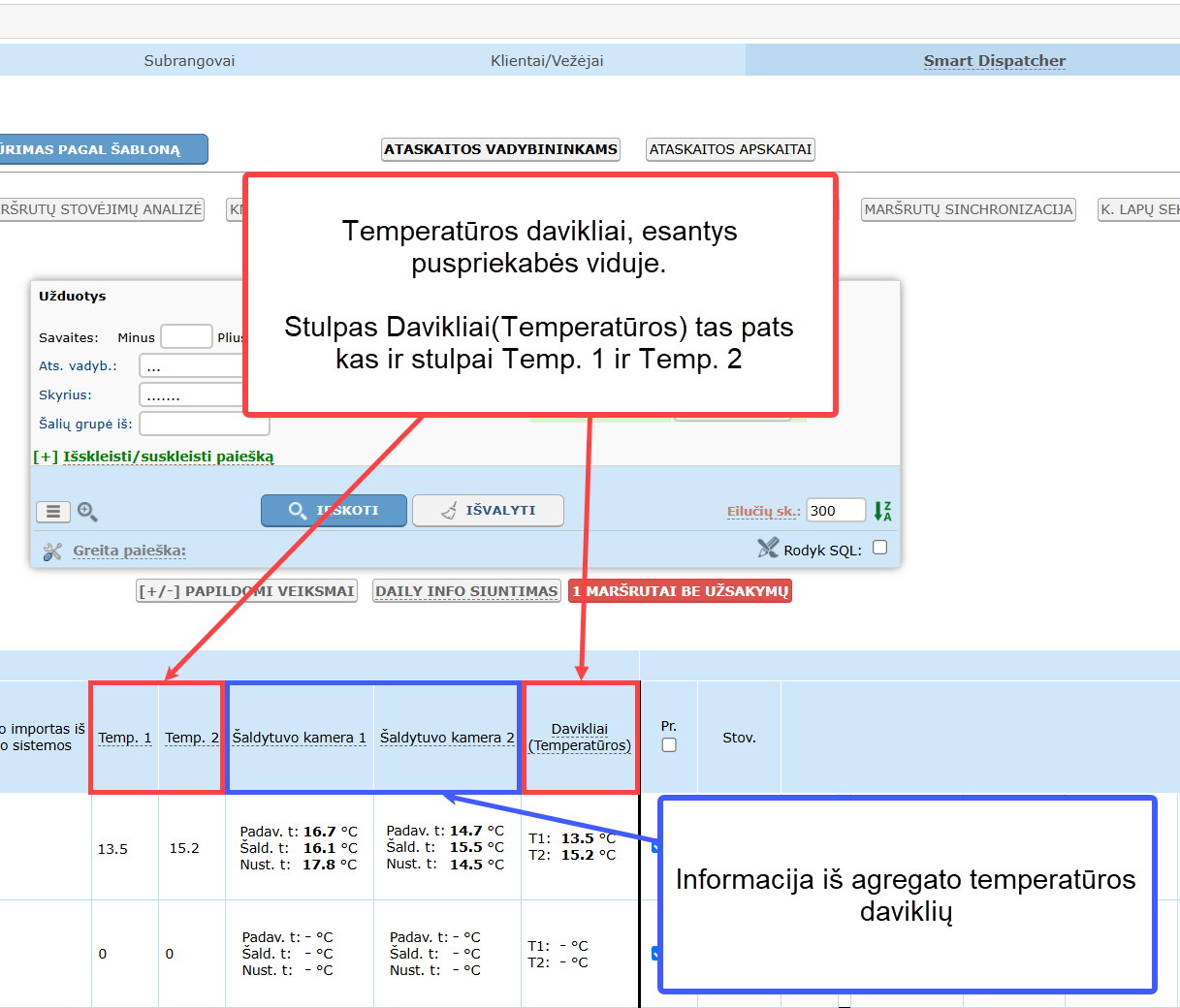The width and height of the screenshot is (1180, 1008).
Task: Enable the Rodyk SQL checkbox
Action: (879, 548)
